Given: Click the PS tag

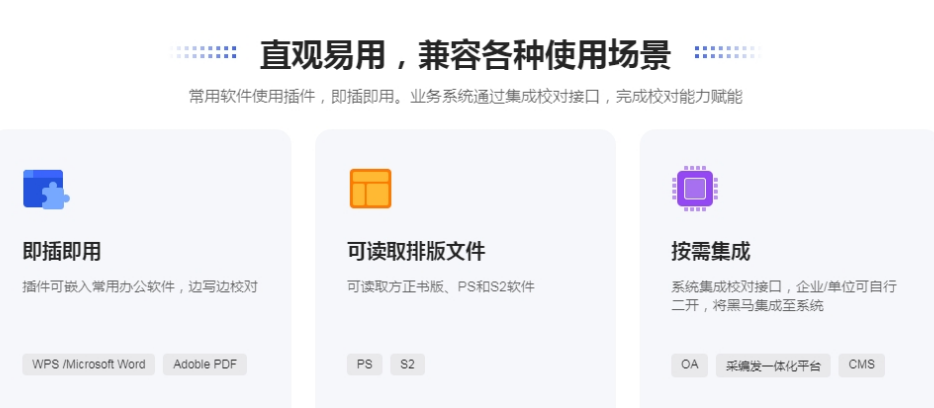Looking at the screenshot, I should point(365,365).
